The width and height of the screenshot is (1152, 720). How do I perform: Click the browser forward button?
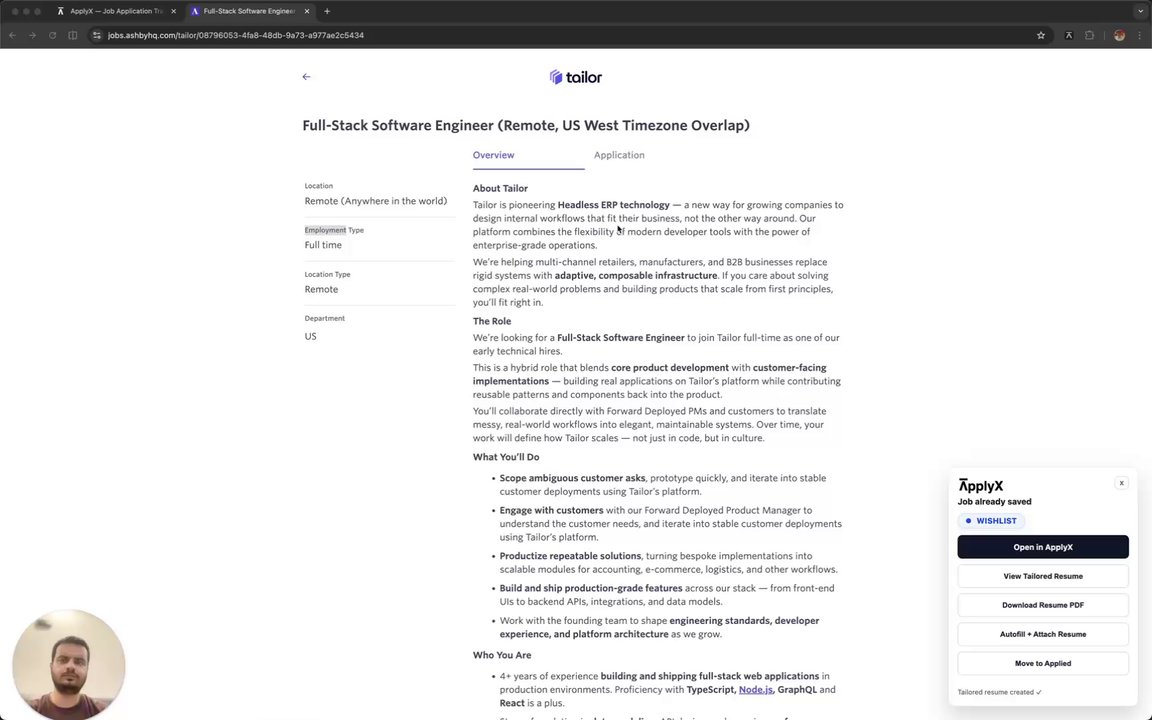coord(32,35)
